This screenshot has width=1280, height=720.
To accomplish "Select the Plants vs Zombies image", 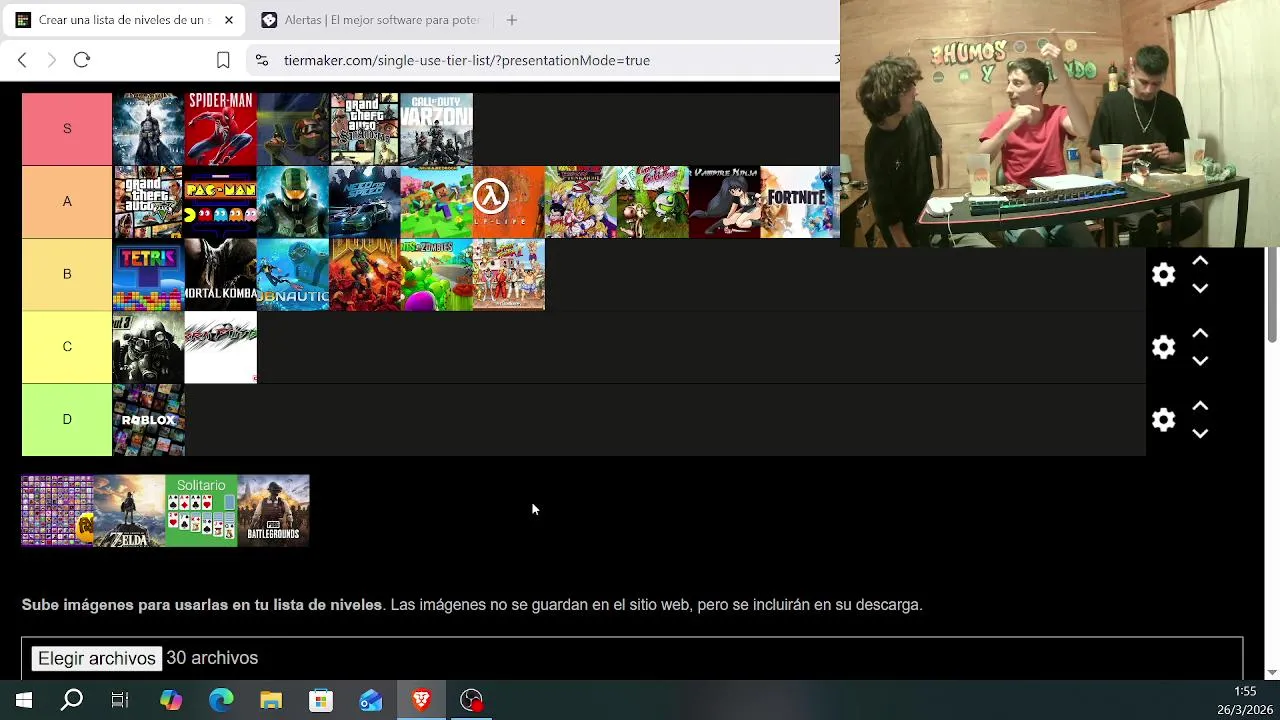I will click(x=437, y=274).
